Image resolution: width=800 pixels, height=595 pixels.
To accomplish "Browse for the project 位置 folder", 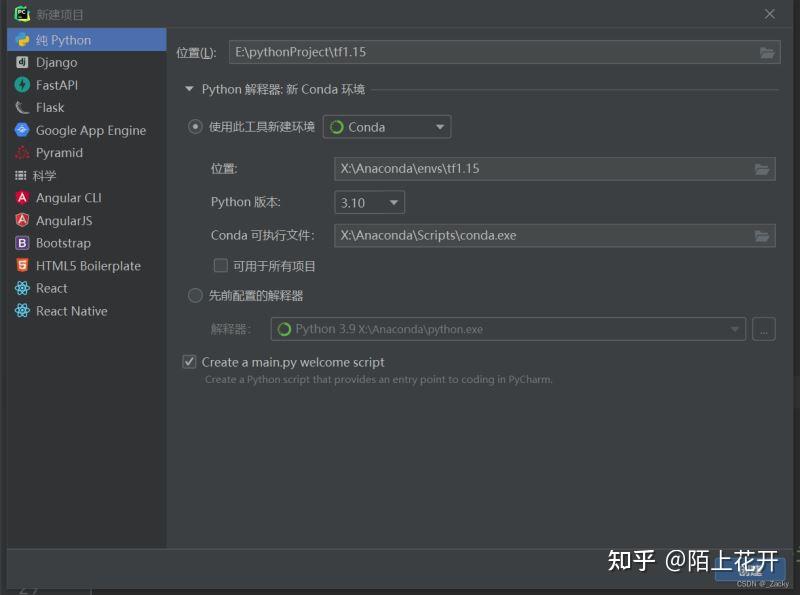I will point(767,51).
